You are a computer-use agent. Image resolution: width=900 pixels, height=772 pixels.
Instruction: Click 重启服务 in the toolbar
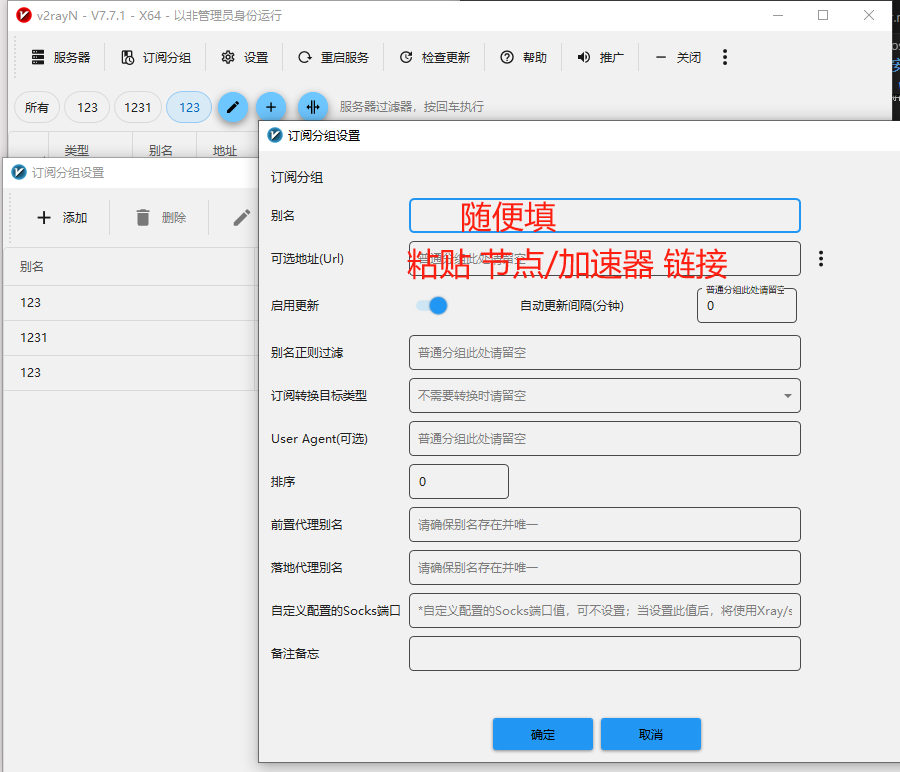click(x=333, y=57)
